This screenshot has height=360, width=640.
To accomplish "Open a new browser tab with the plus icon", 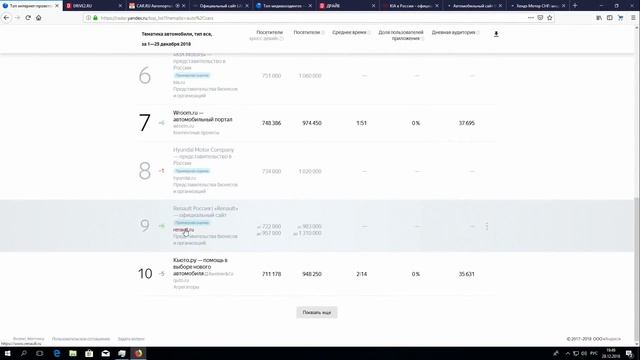I will [575, 6].
